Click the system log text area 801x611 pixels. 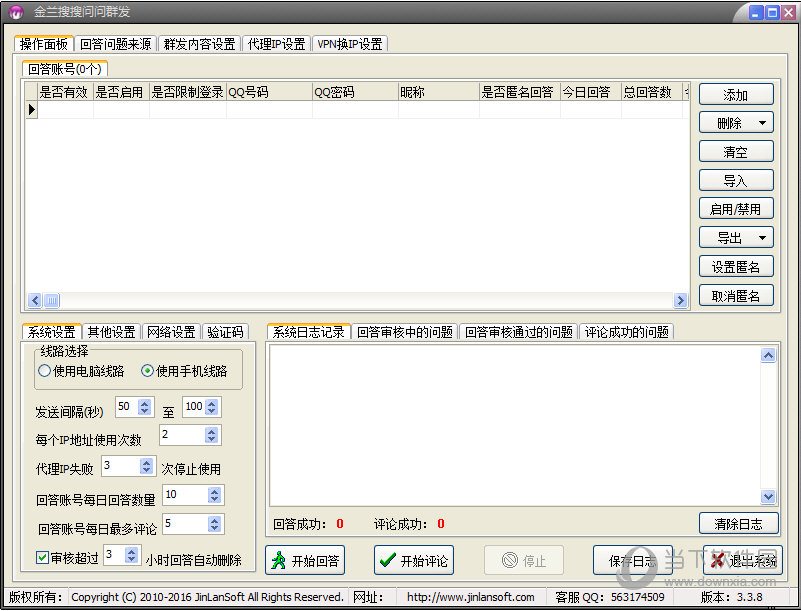pos(515,425)
